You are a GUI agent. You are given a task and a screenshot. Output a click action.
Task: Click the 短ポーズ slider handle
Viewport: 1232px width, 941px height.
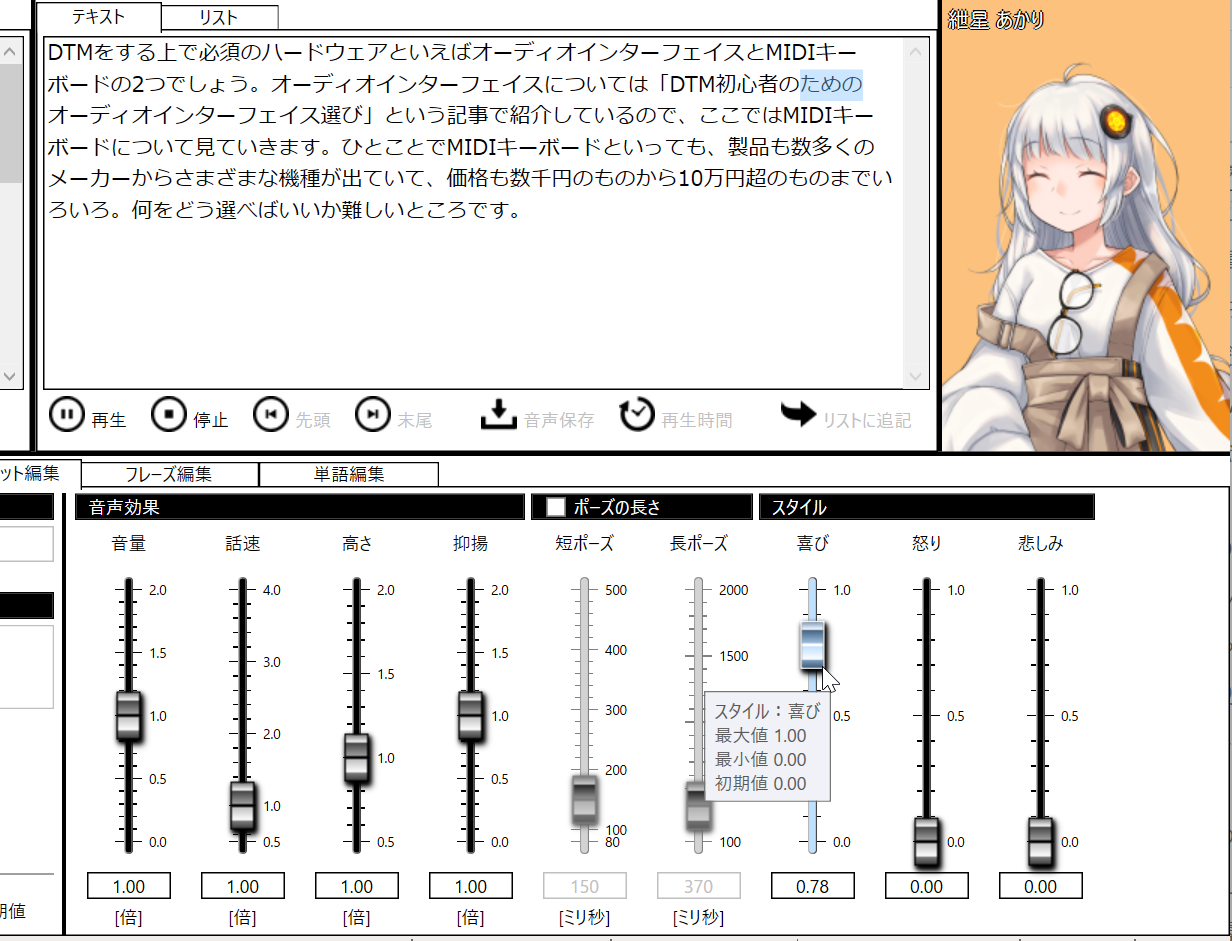pos(585,799)
